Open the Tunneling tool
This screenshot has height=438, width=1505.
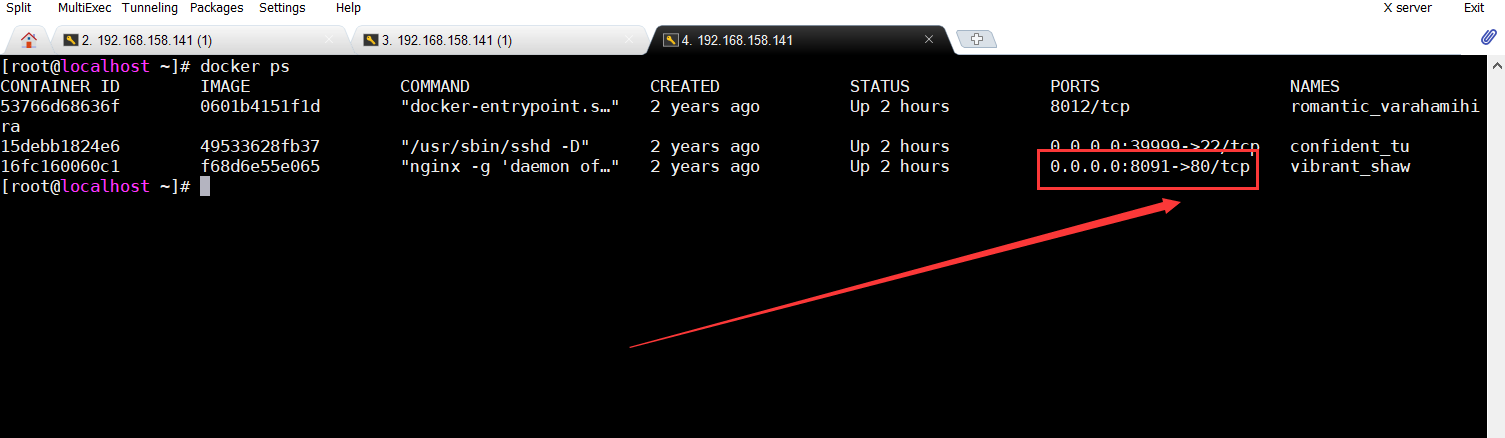pyautogui.click(x=150, y=8)
